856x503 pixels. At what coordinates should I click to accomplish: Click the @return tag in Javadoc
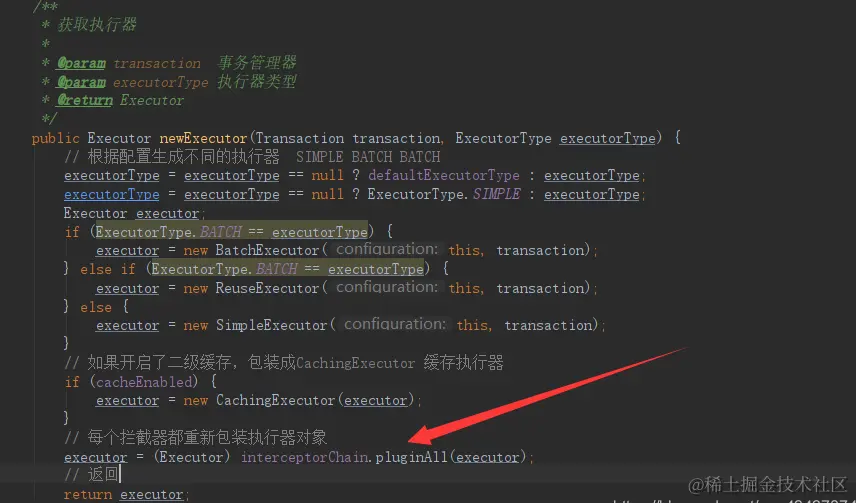[85, 100]
